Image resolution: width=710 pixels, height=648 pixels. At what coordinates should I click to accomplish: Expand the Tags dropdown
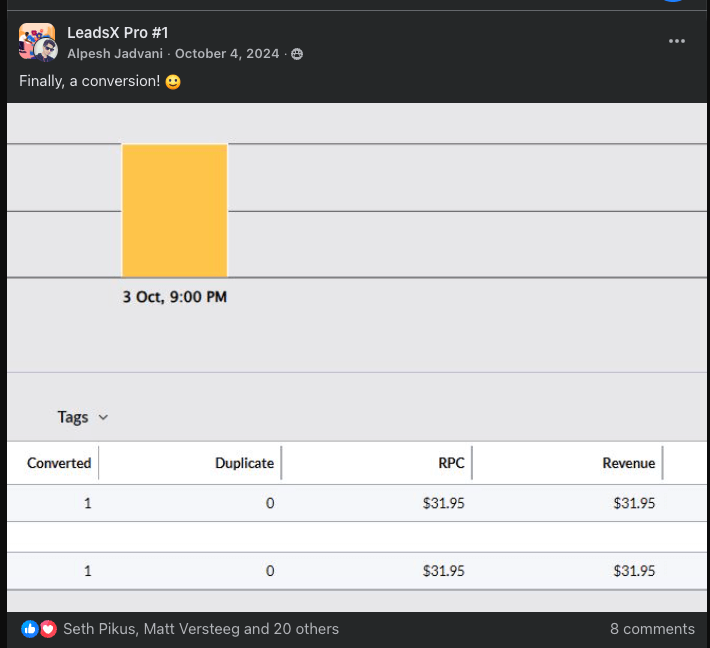point(82,417)
